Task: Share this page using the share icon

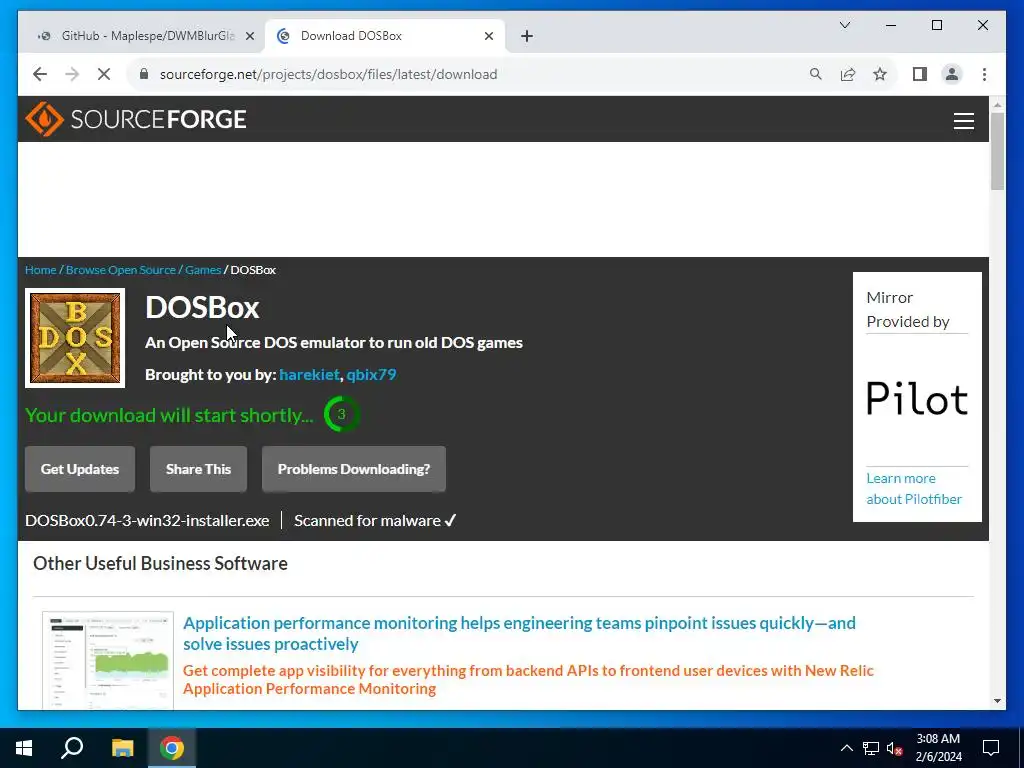Action: [x=848, y=74]
